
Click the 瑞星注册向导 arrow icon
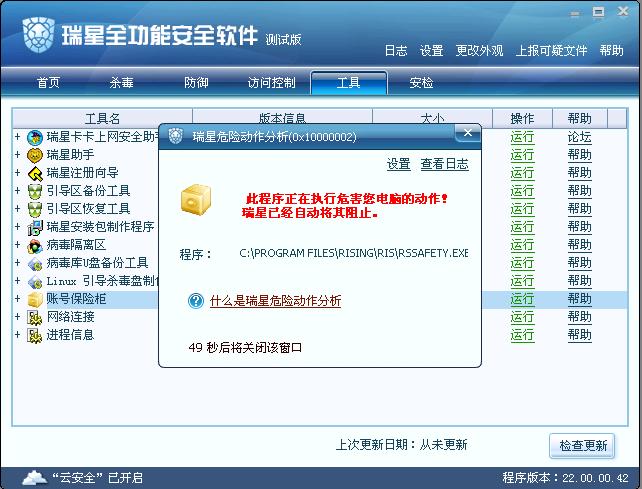(x=35, y=173)
